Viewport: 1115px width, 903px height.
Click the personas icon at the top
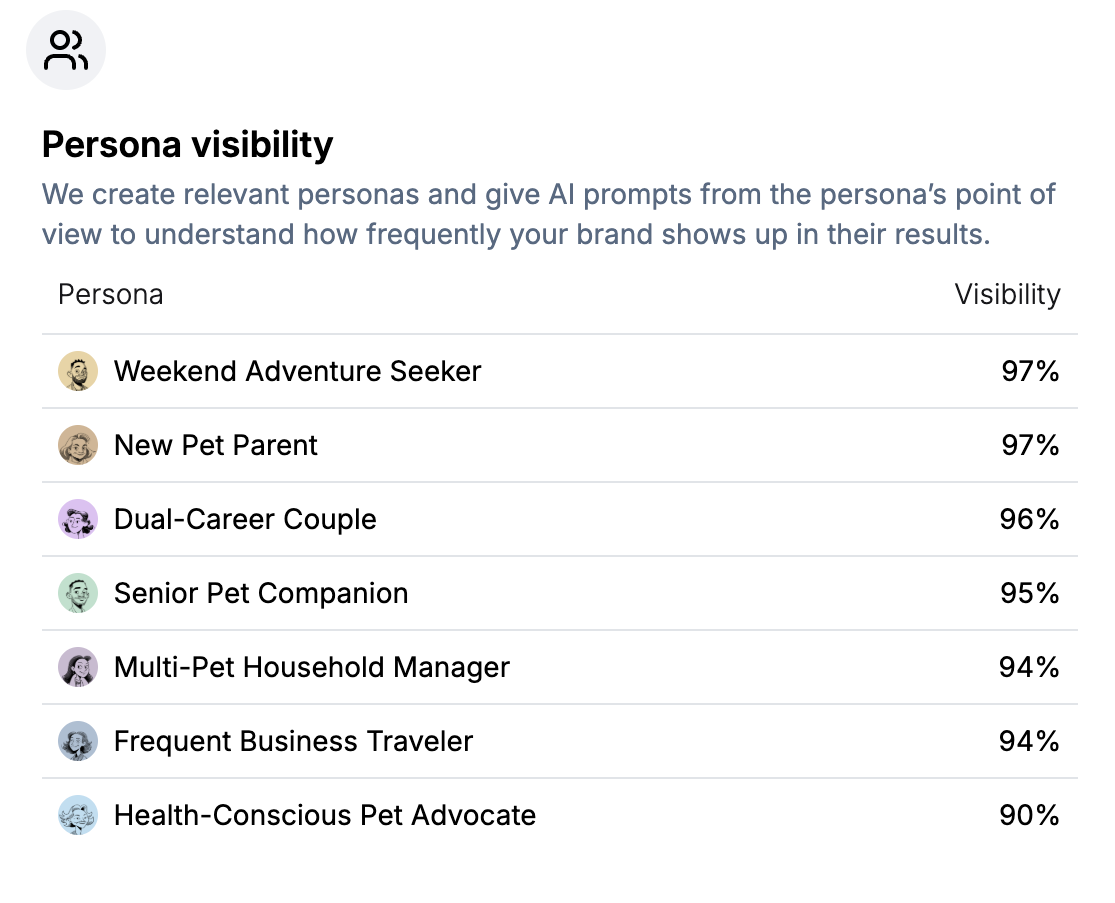pyautogui.click(x=65, y=49)
